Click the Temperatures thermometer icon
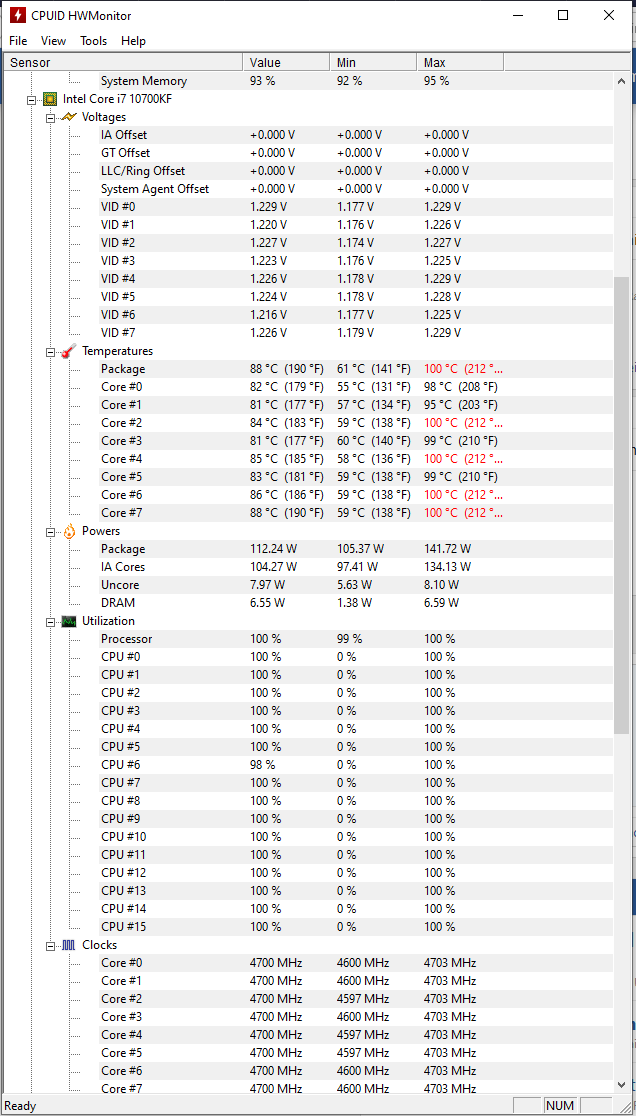The width and height of the screenshot is (636, 1116). tap(69, 351)
